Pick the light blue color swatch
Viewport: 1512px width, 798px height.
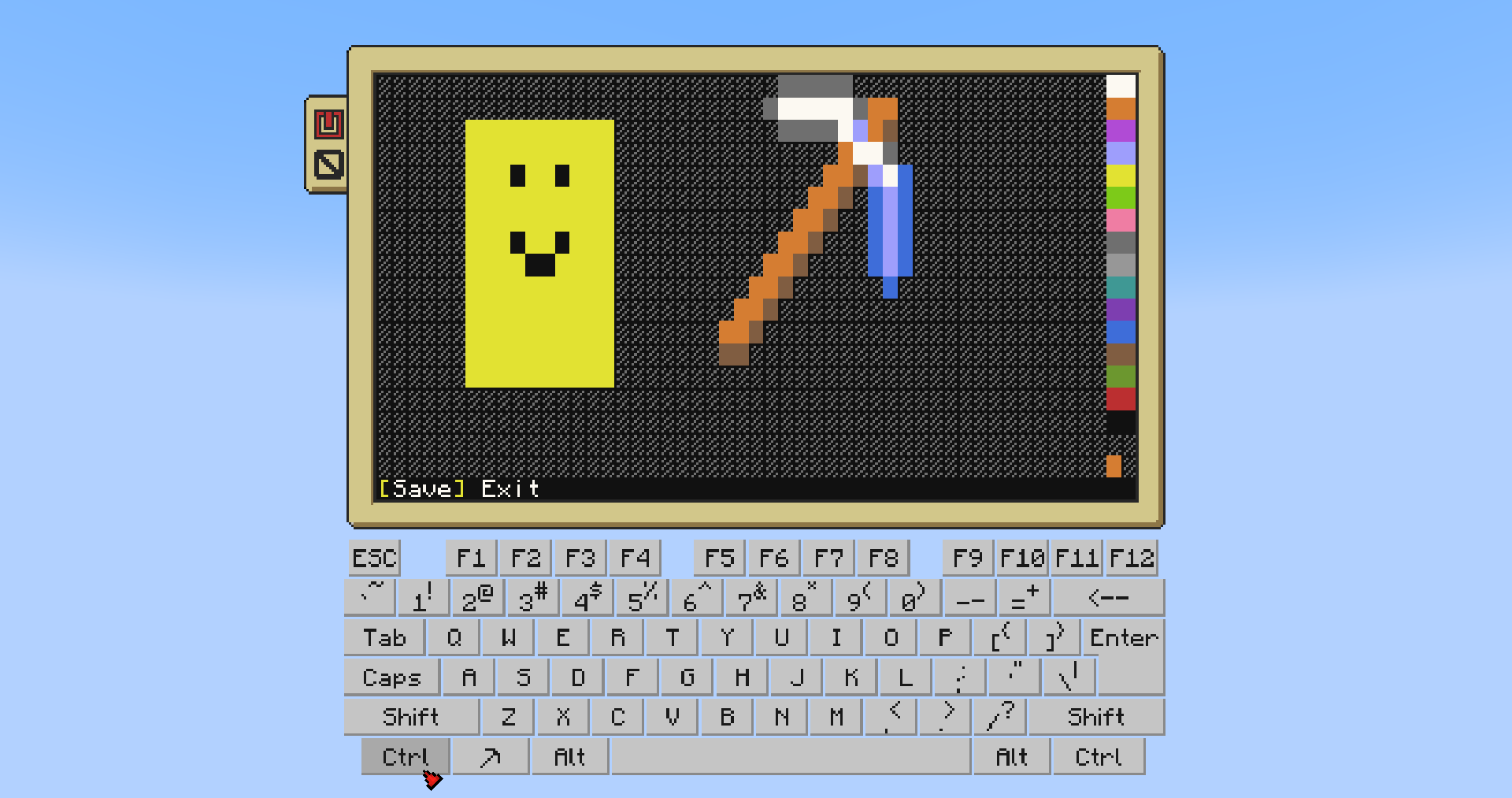1121,153
